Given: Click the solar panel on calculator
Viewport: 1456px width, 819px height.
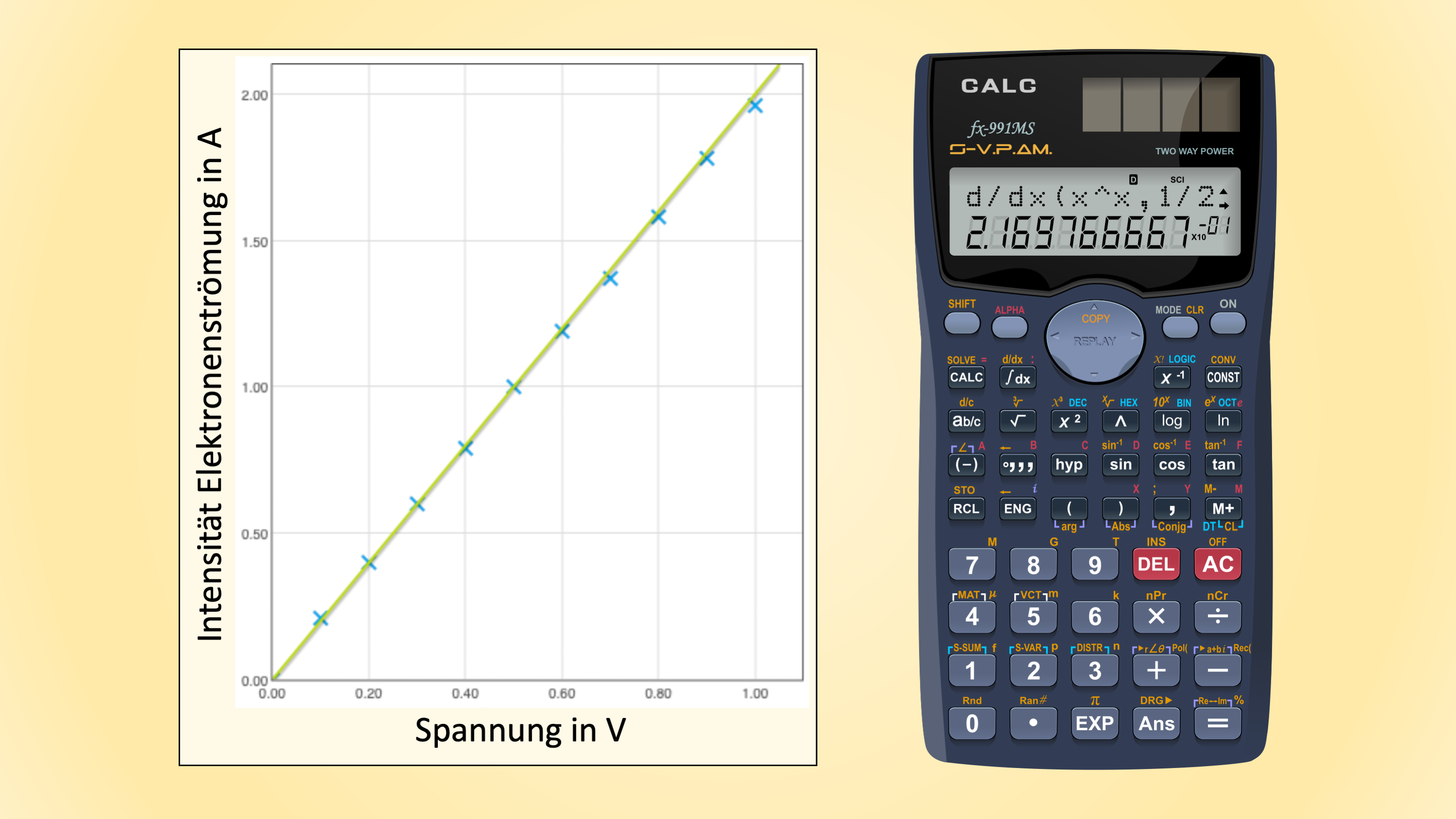Looking at the screenshot, I should coord(1161,104).
